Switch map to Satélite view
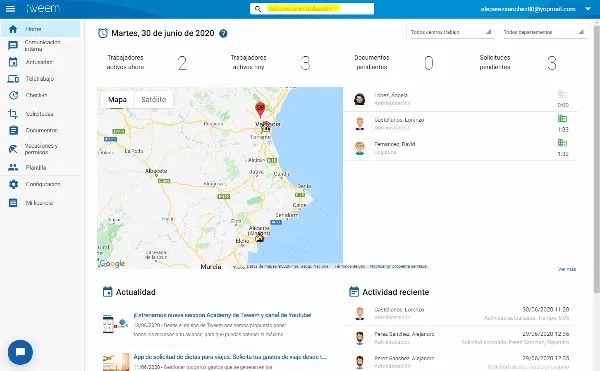Viewport: 600px width, 371px height. 153,99
